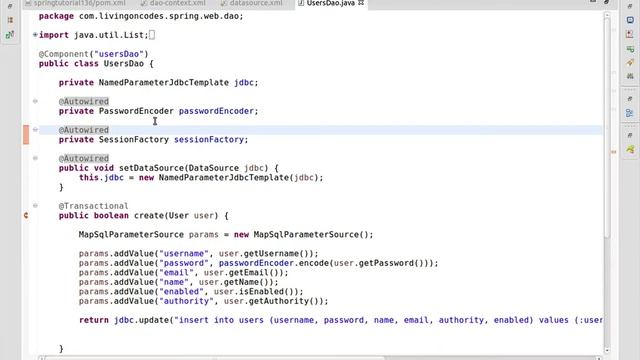Collapse the @Autowired setDataSource method
Image resolution: width=640 pixels, height=360 pixels.
[36, 158]
